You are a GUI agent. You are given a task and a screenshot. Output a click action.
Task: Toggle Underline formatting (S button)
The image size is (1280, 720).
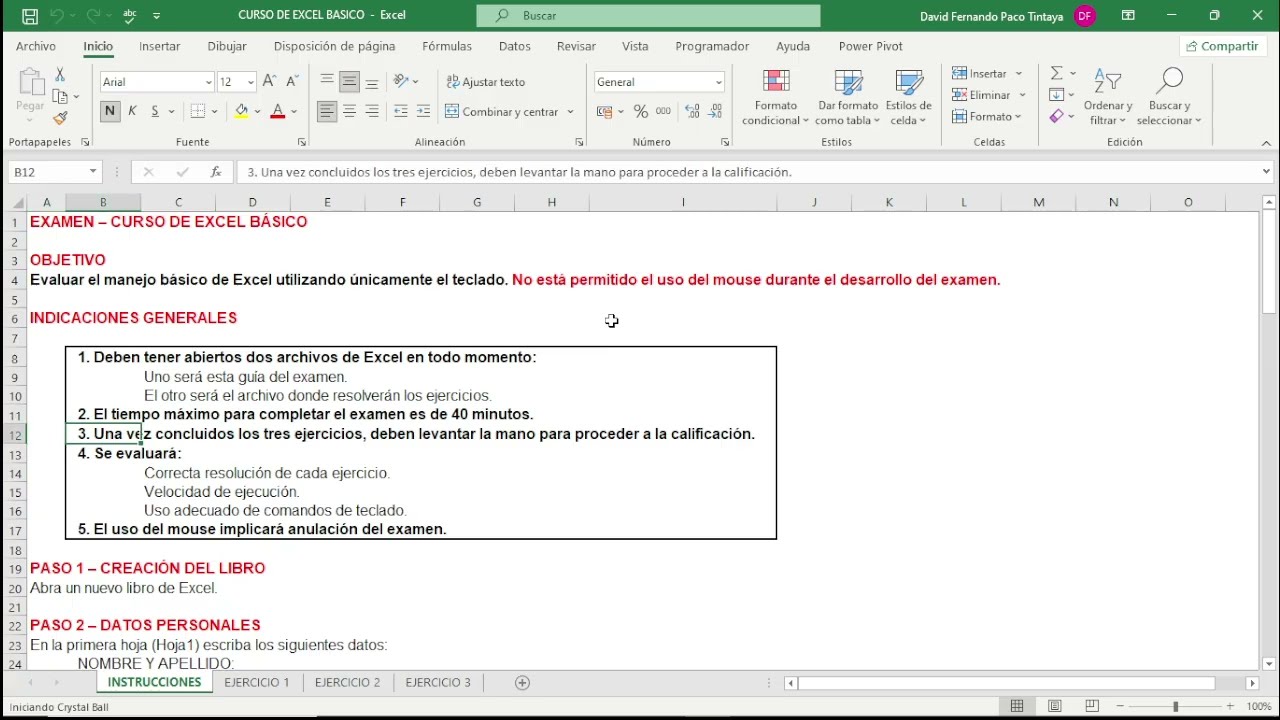click(x=155, y=112)
